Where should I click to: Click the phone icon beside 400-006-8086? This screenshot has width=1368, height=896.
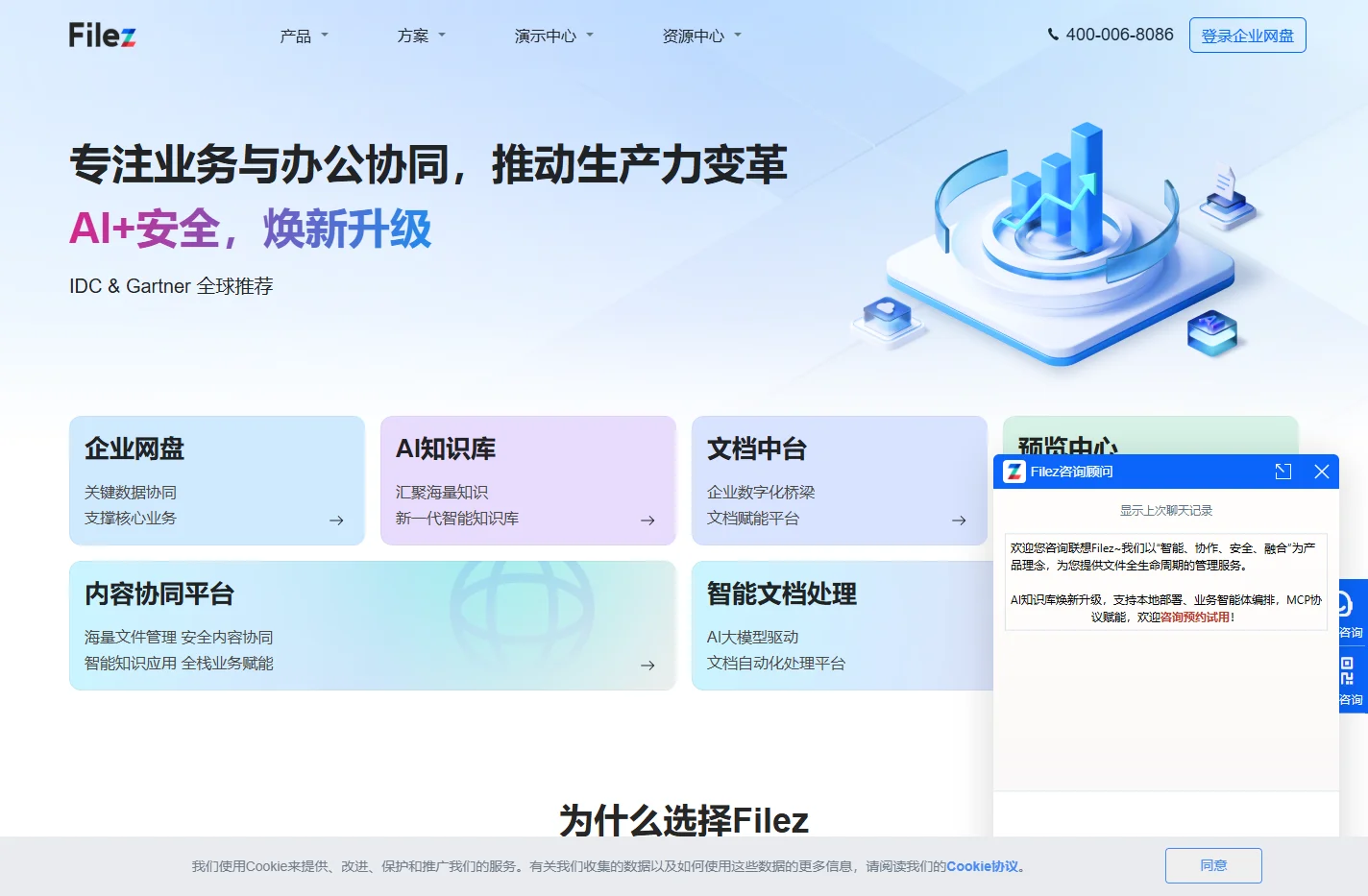[x=1053, y=35]
